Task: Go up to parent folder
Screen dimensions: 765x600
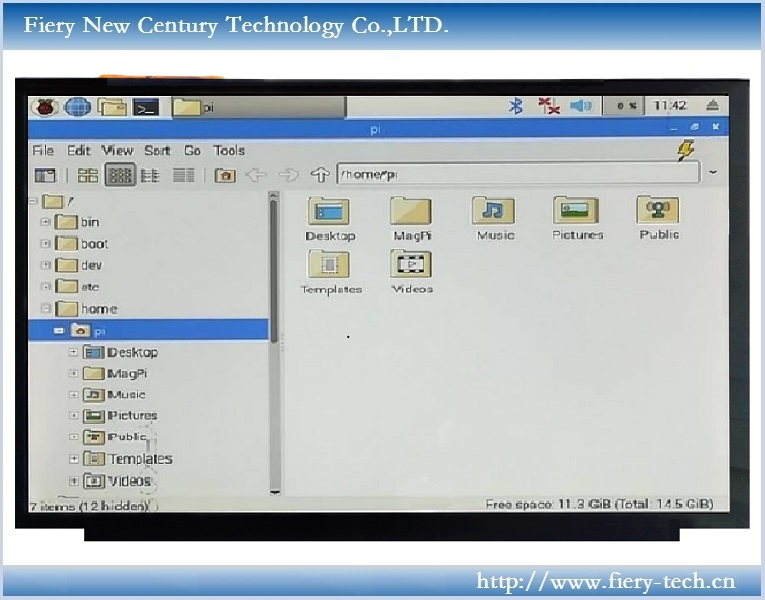Action: pyautogui.click(x=321, y=175)
